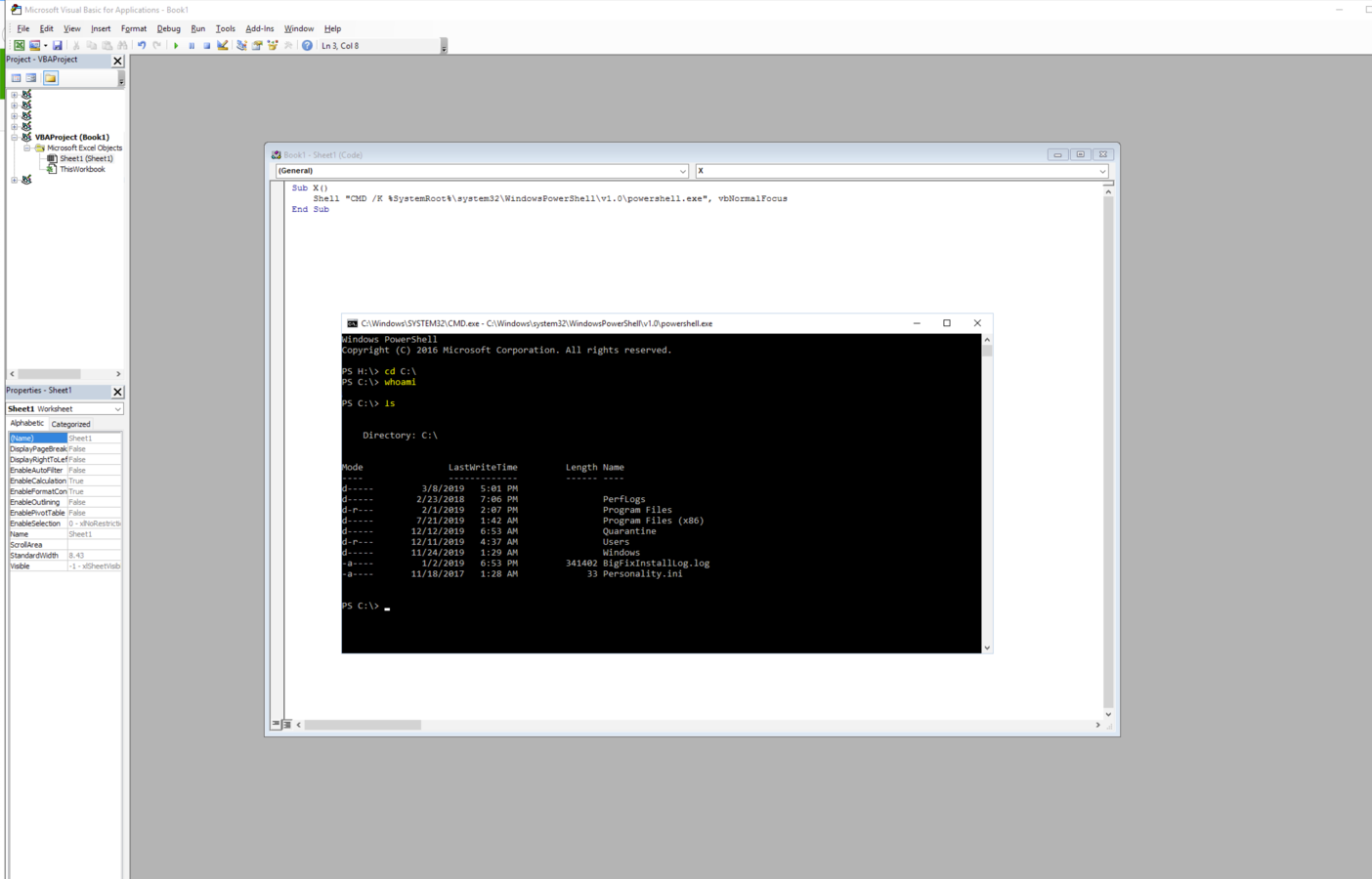Image resolution: width=1372 pixels, height=879 pixels.
Task: Open Standard toolbar options arrow
Action: tap(444, 47)
